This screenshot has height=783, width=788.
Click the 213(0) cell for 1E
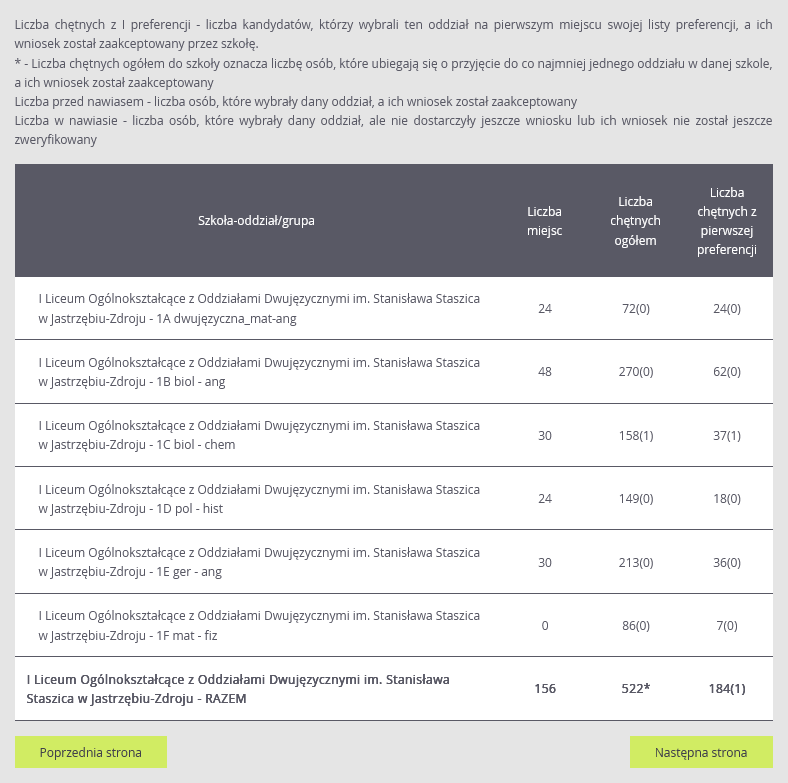tap(636, 562)
